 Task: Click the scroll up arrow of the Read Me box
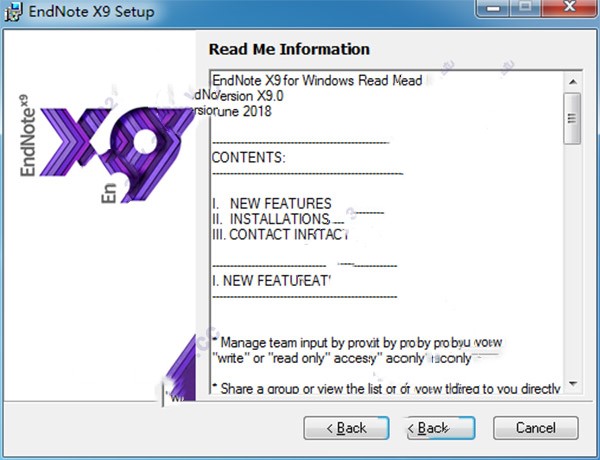coord(572,77)
